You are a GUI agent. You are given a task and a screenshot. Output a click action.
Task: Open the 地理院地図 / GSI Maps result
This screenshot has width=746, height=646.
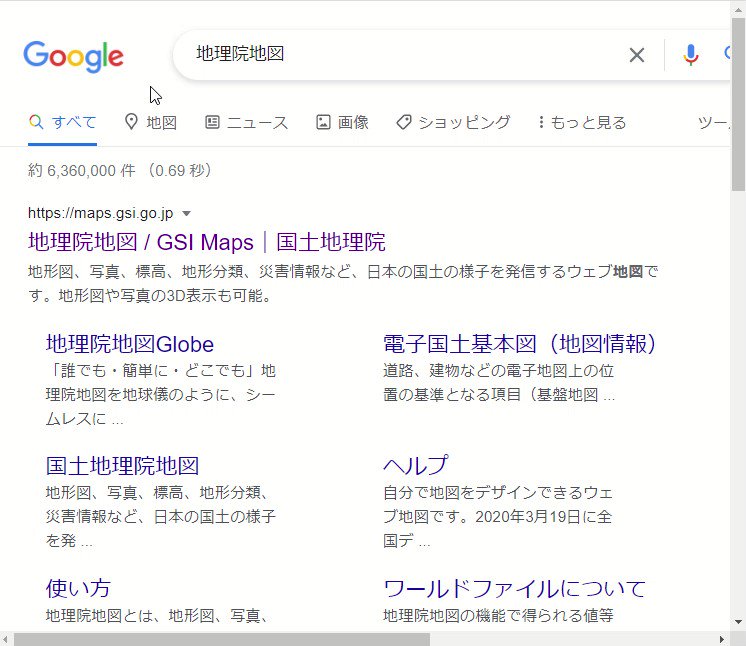[207, 242]
